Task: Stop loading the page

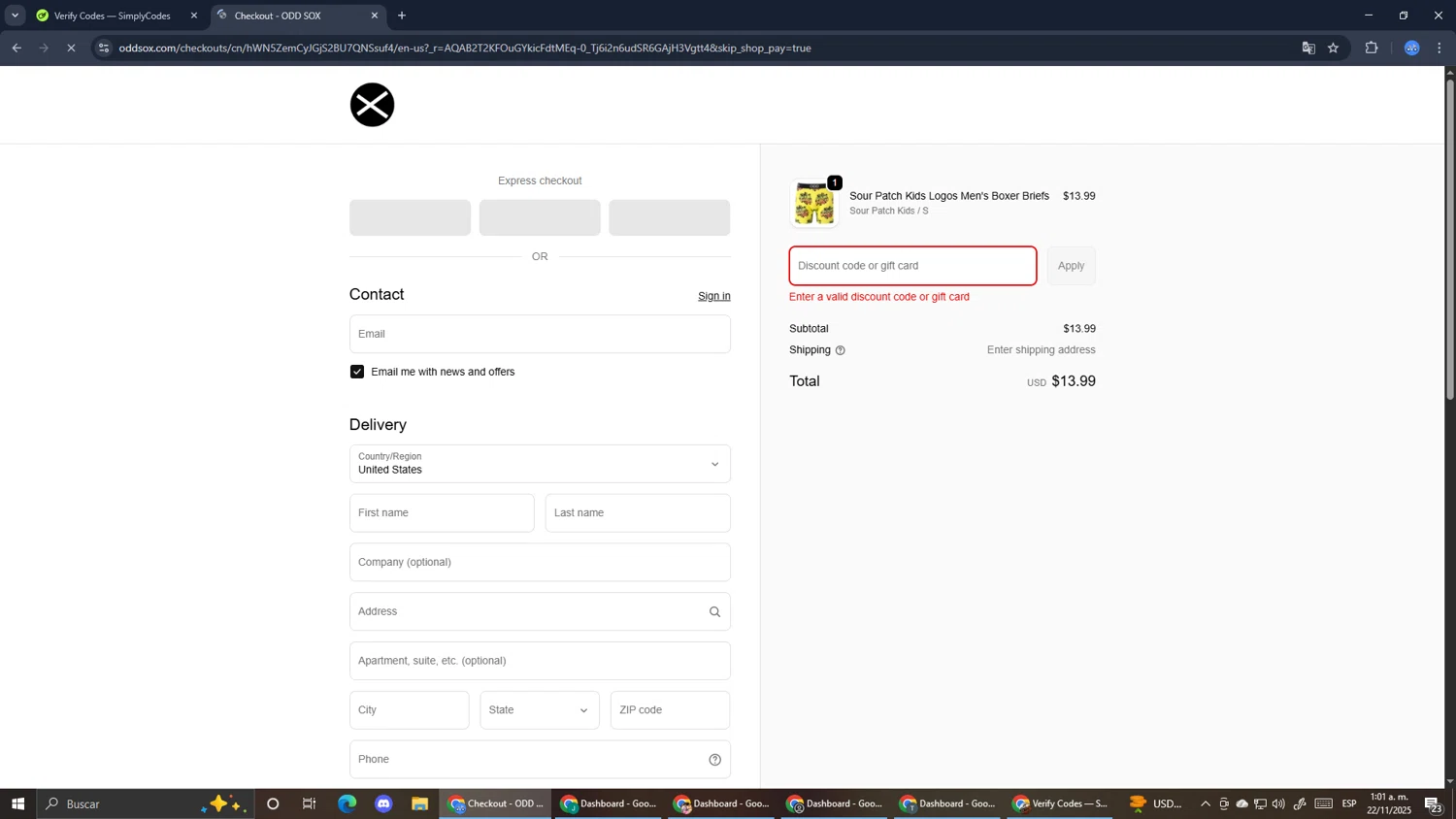Action: pos(71,48)
